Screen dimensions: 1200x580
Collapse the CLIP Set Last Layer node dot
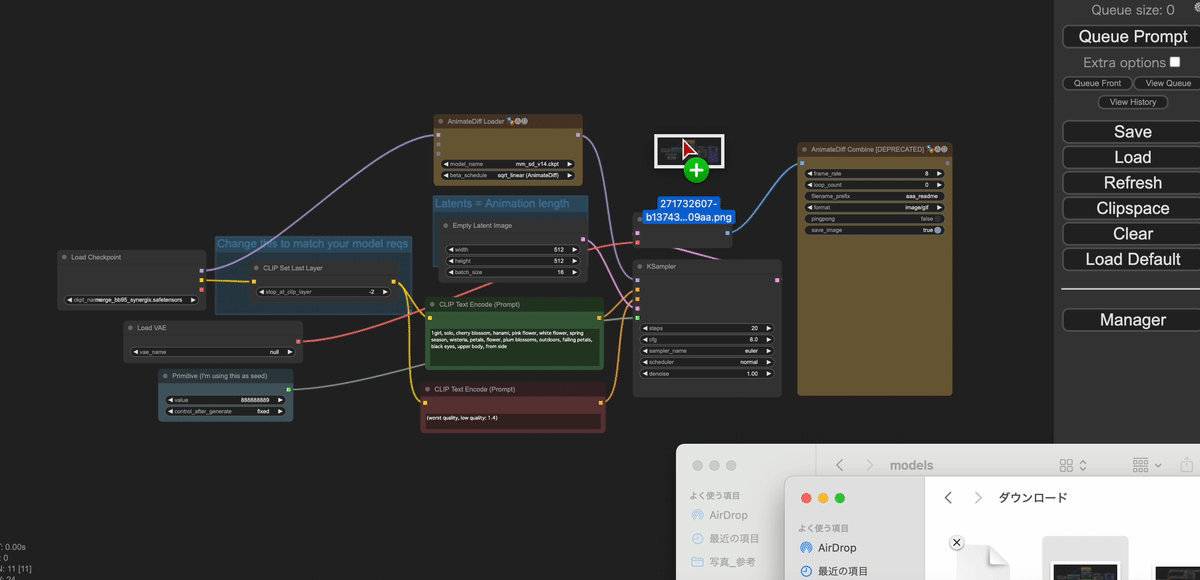(256, 268)
